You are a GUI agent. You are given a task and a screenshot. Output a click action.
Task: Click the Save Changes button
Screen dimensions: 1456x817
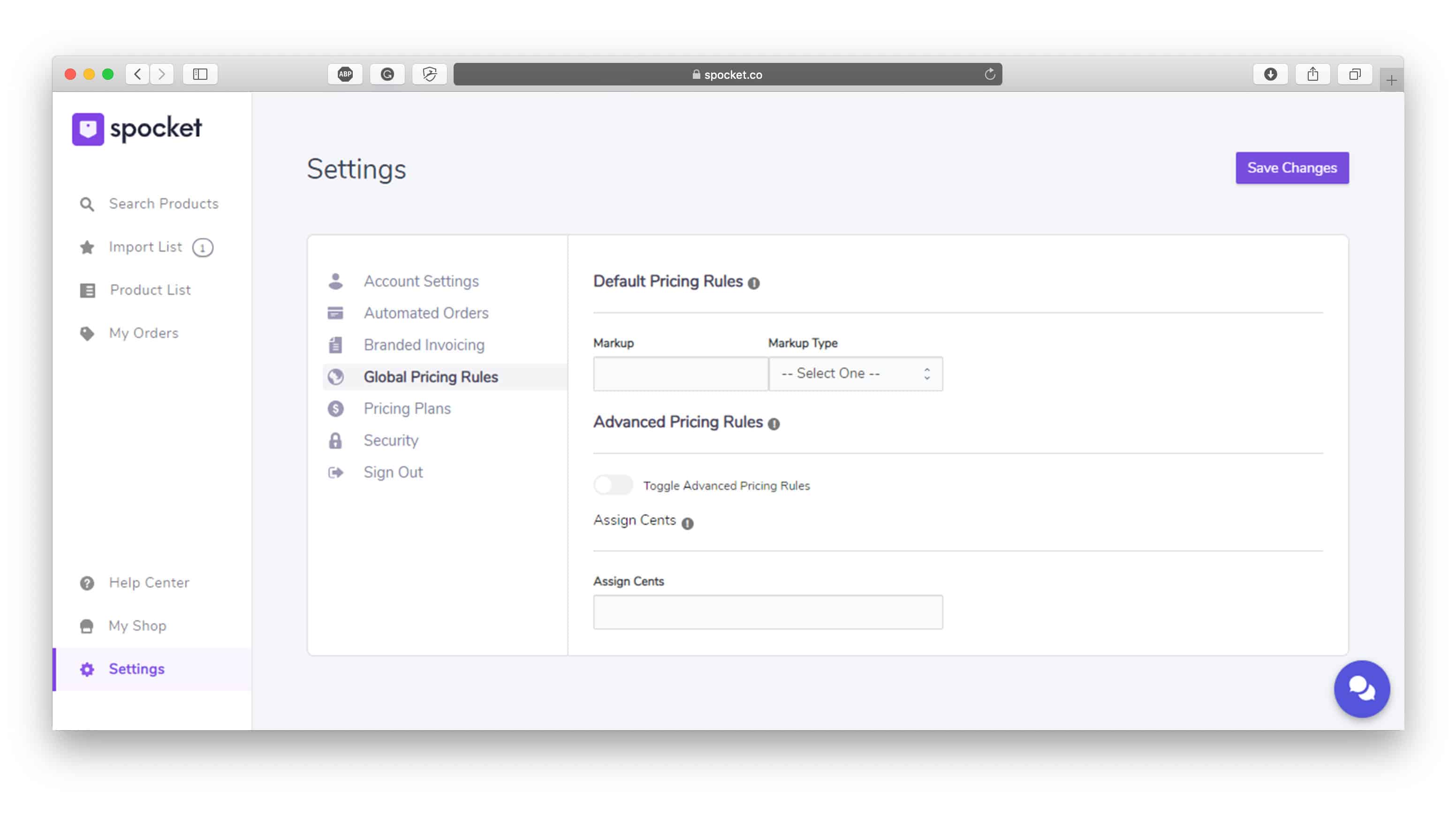tap(1291, 168)
